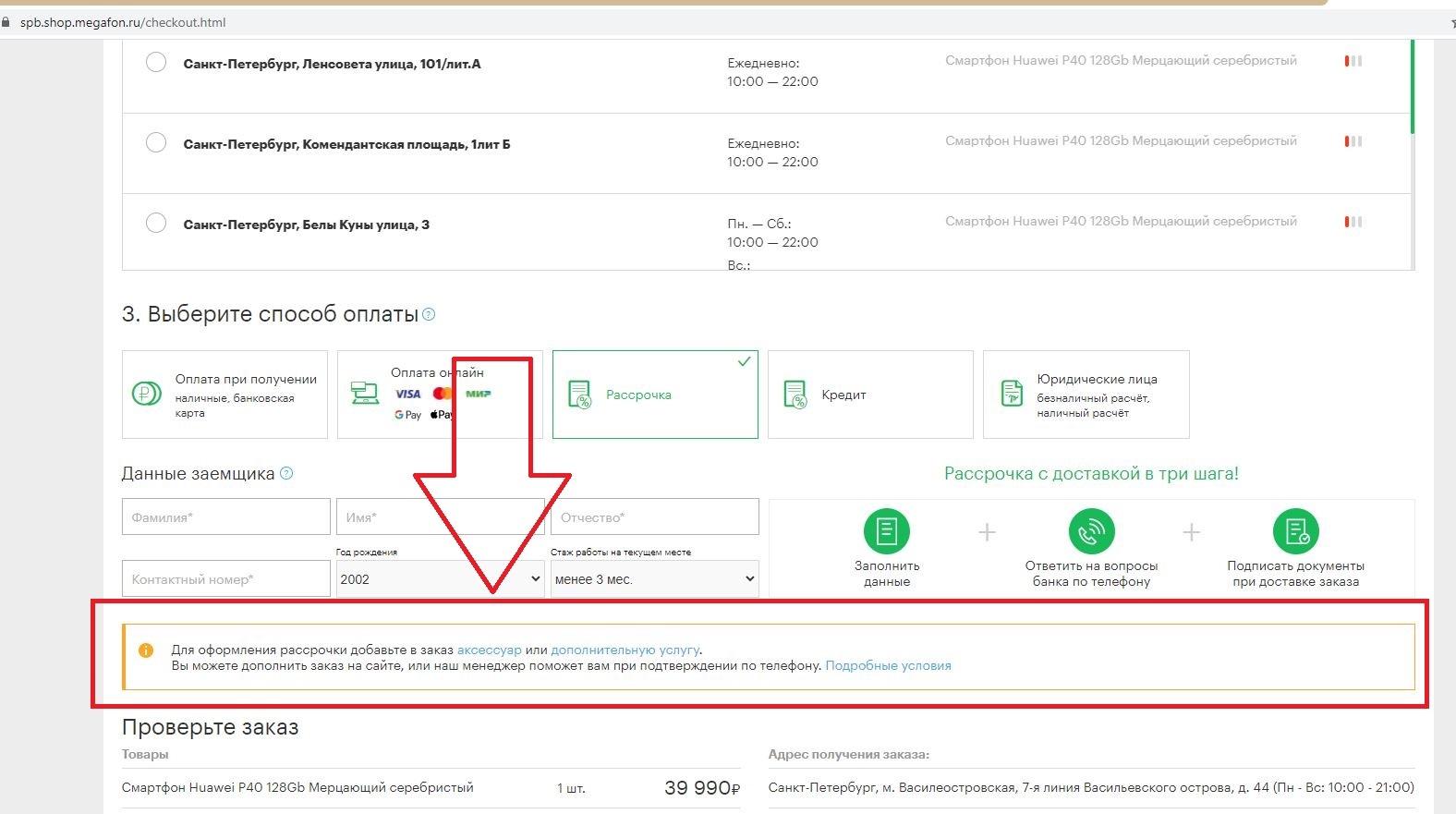Click the Visa logo
This screenshot has width=1456, height=814.
pos(407,394)
